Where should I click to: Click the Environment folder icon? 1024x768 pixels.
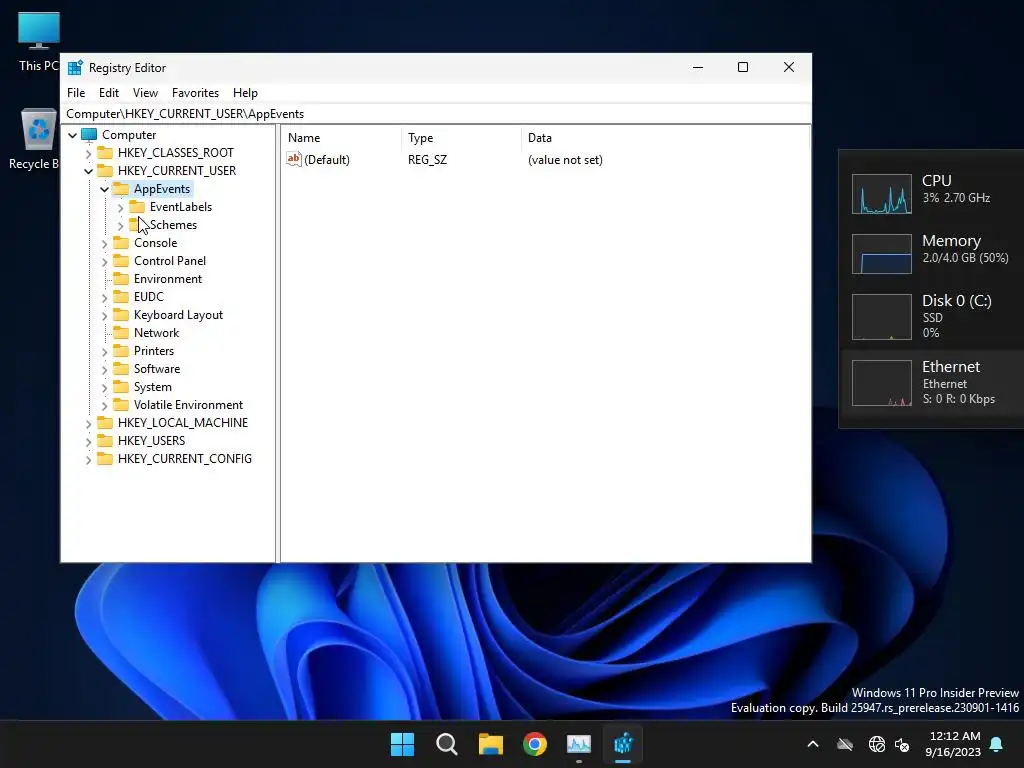pyautogui.click(x=121, y=279)
